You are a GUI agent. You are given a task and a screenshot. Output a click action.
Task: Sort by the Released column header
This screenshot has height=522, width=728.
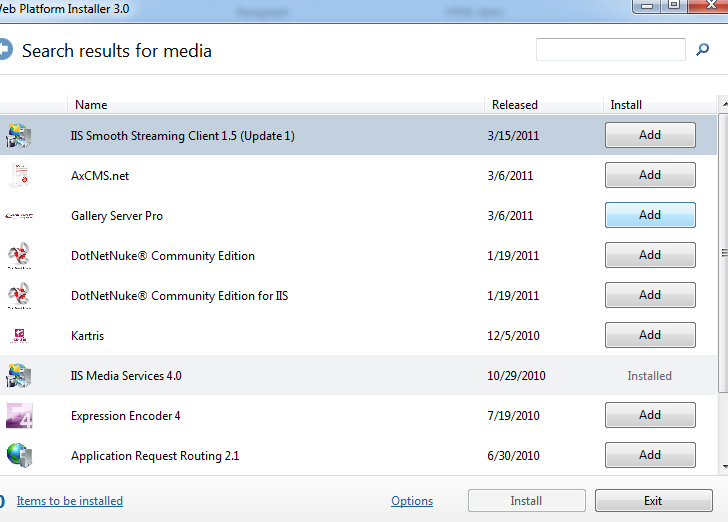pyautogui.click(x=544, y=105)
